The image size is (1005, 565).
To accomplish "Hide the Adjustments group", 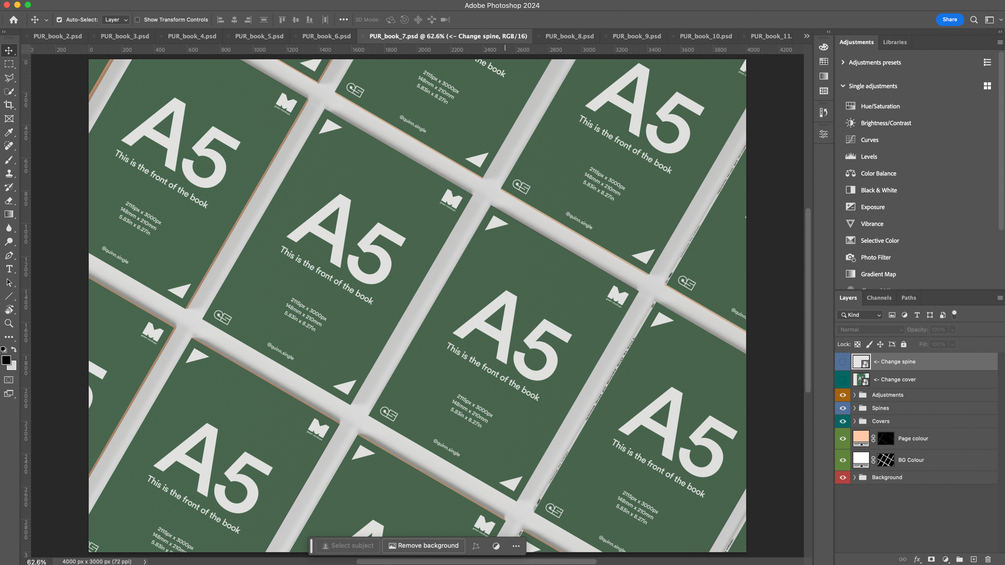I will pos(842,395).
